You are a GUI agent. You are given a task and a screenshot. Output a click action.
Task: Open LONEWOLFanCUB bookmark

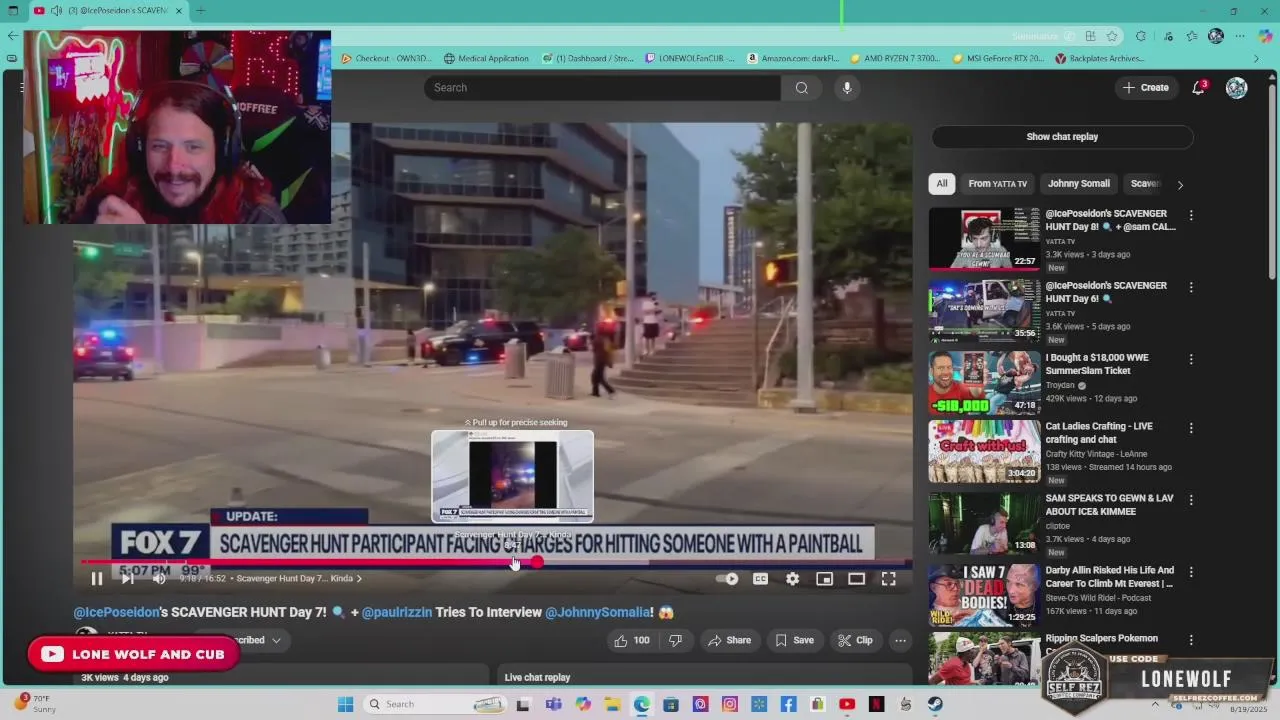[690, 58]
